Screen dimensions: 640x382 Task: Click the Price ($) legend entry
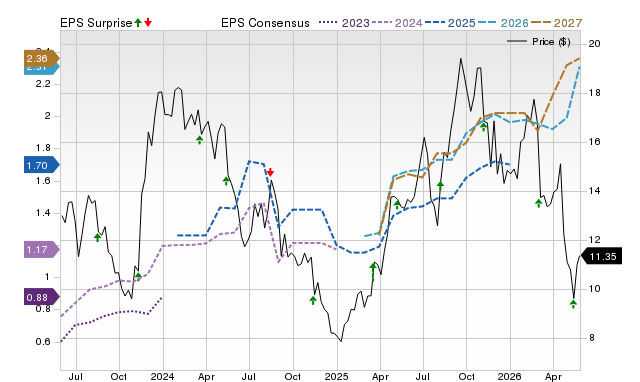tap(539, 42)
